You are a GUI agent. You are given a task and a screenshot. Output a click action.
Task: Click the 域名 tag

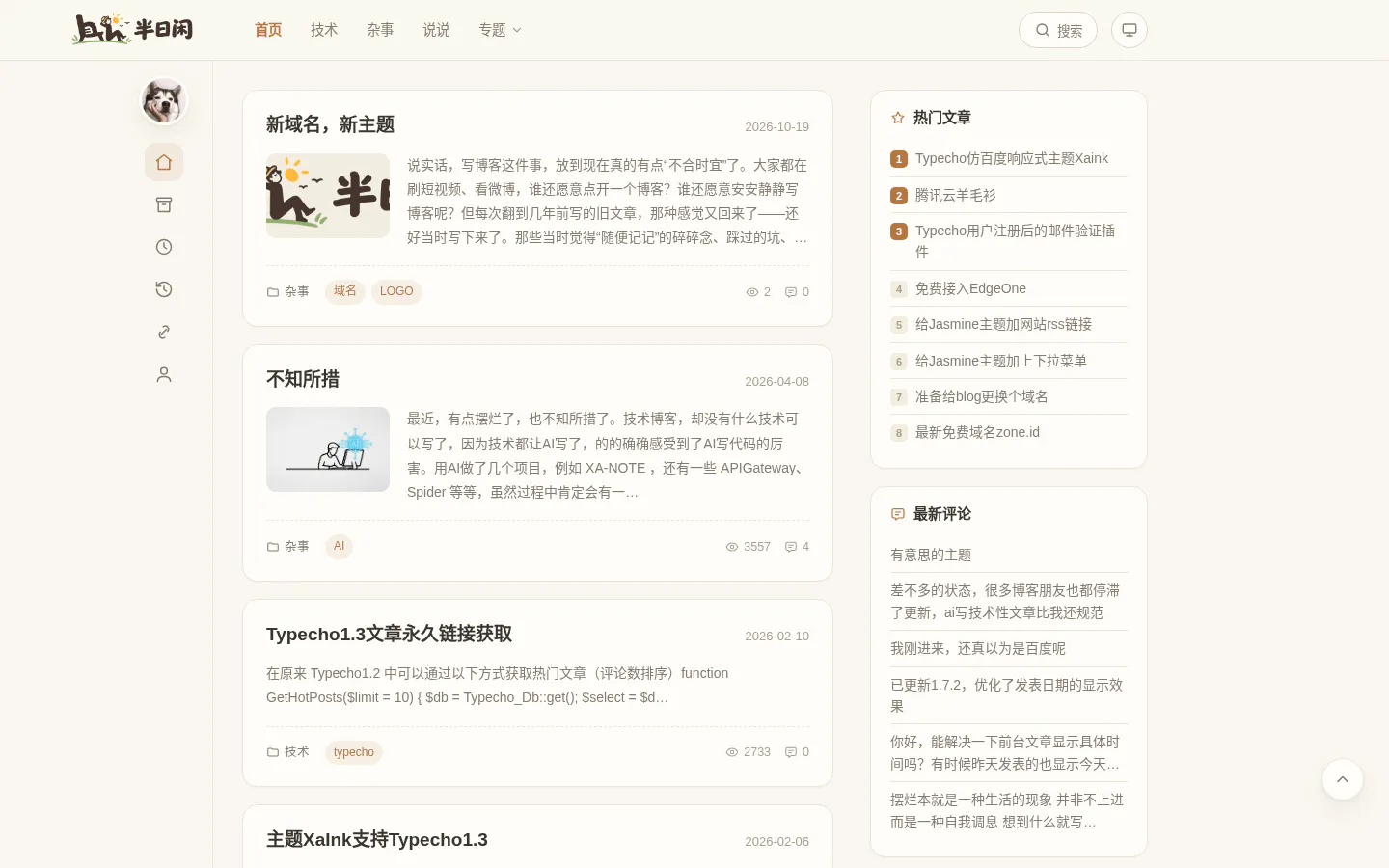click(345, 291)
